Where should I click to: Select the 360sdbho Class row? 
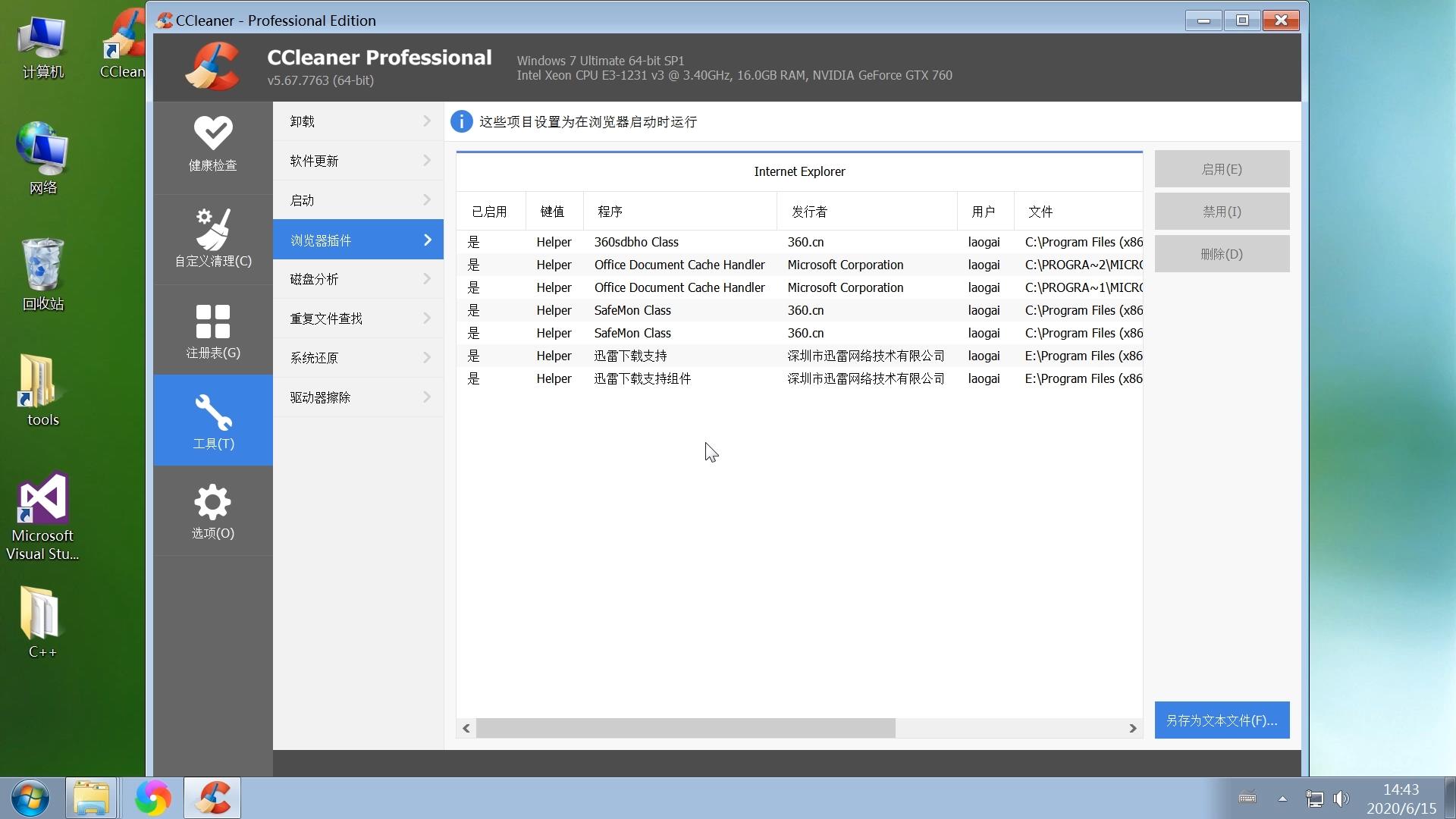[x=799, y=242]
